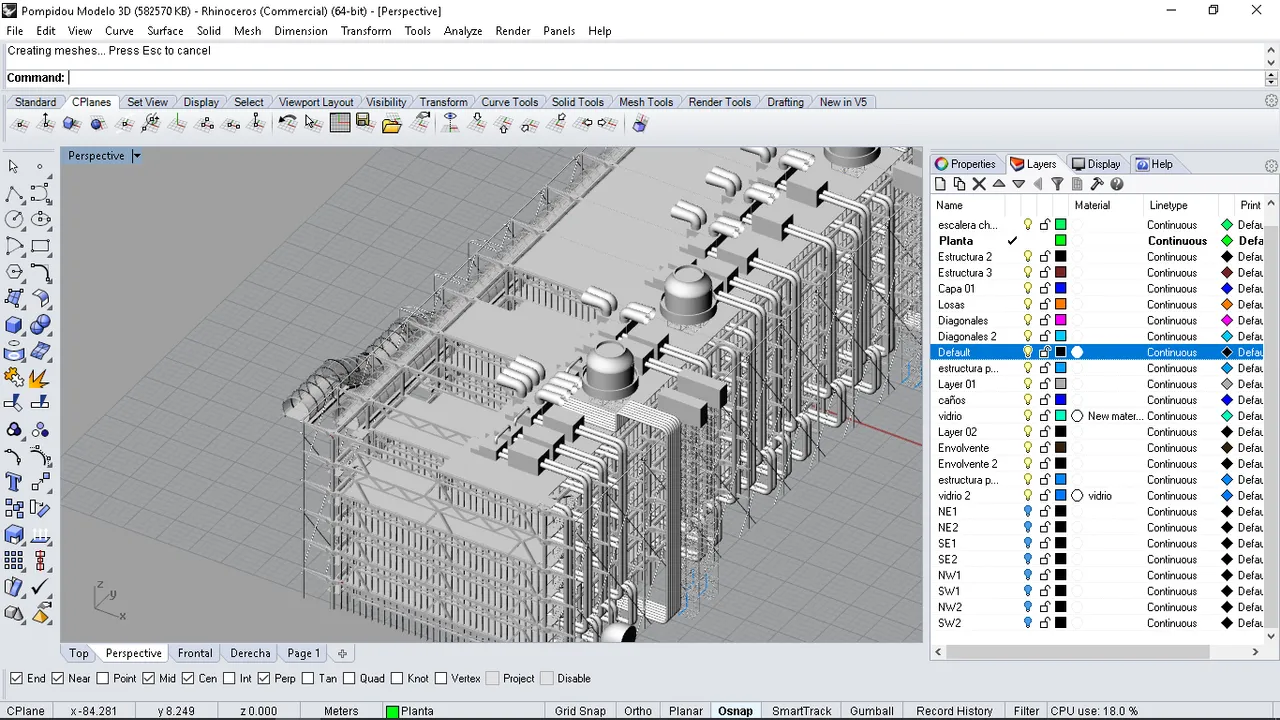1280x720 pixels.
Task: Toggle the End osnap checkbox
Action: 16,678
